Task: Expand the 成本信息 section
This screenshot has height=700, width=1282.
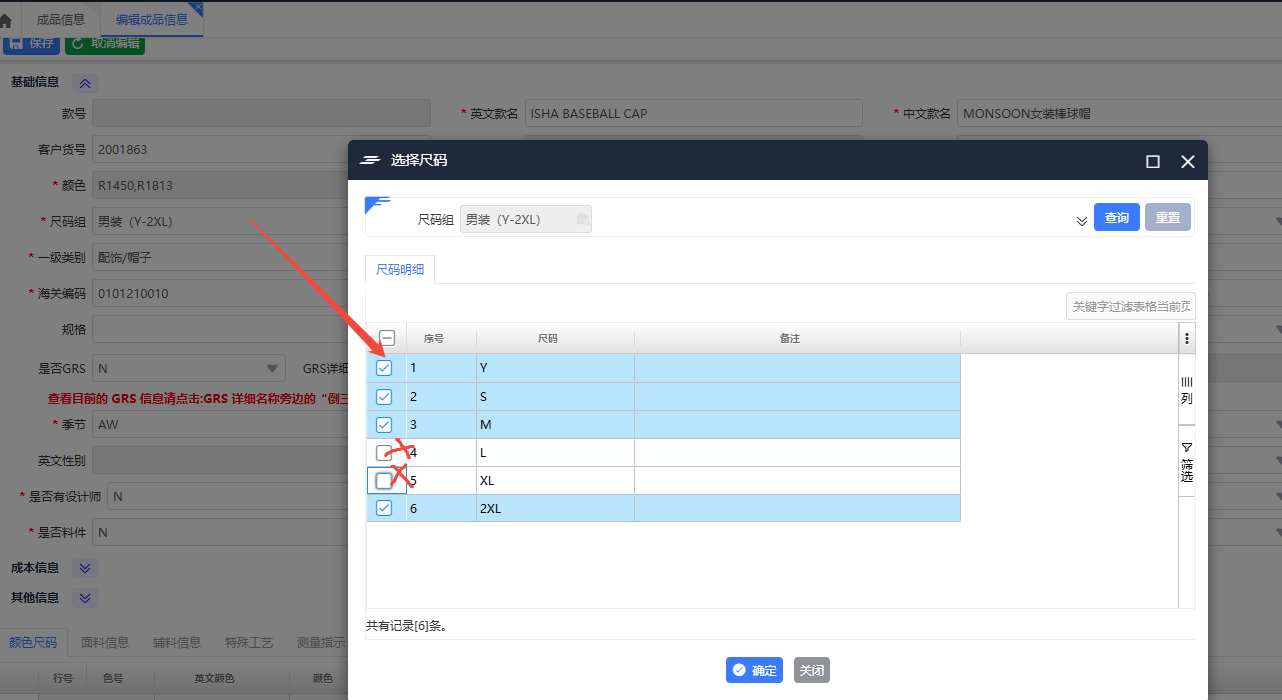Action: (85, 568)
